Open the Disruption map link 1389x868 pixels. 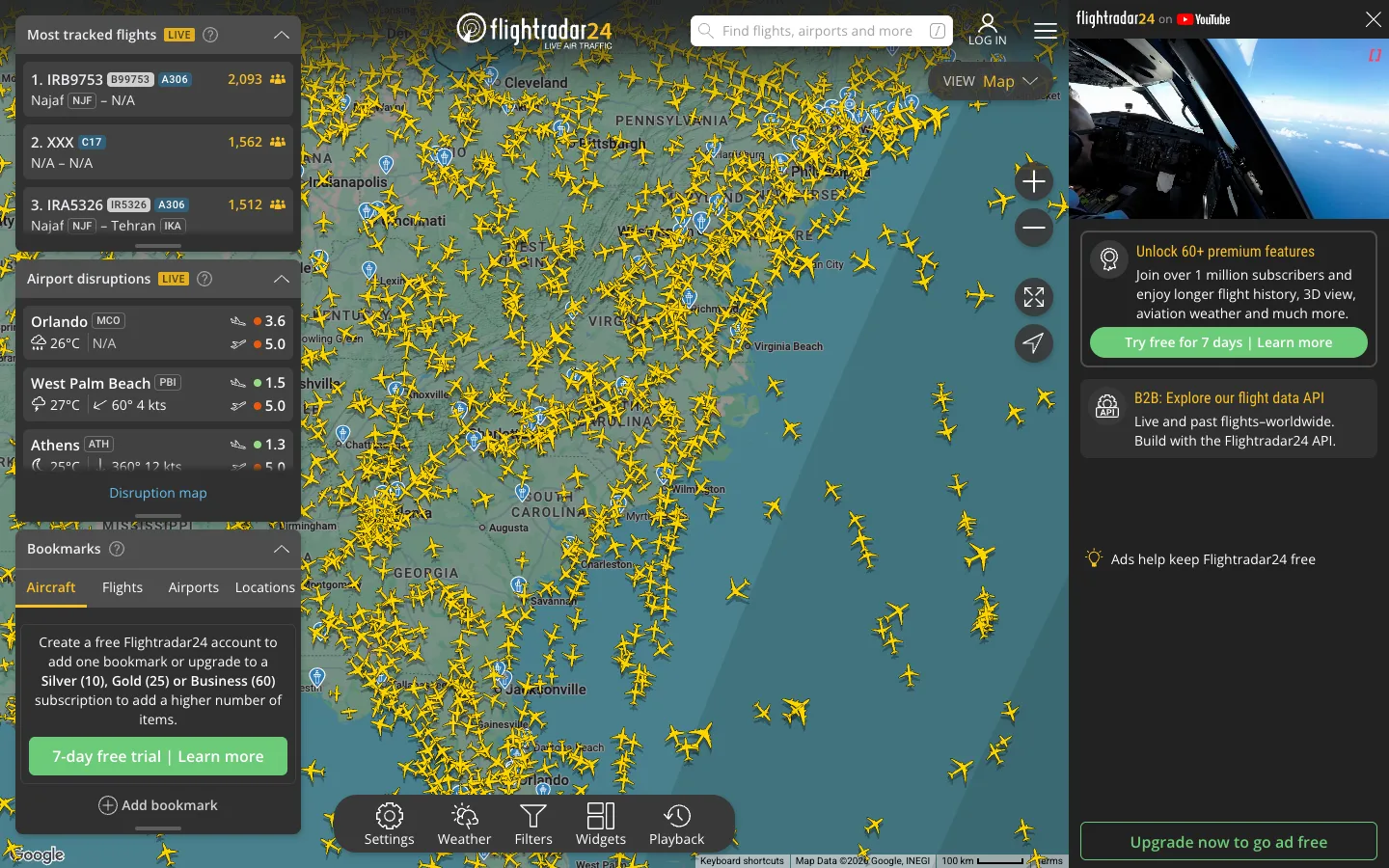pos(158,493)
